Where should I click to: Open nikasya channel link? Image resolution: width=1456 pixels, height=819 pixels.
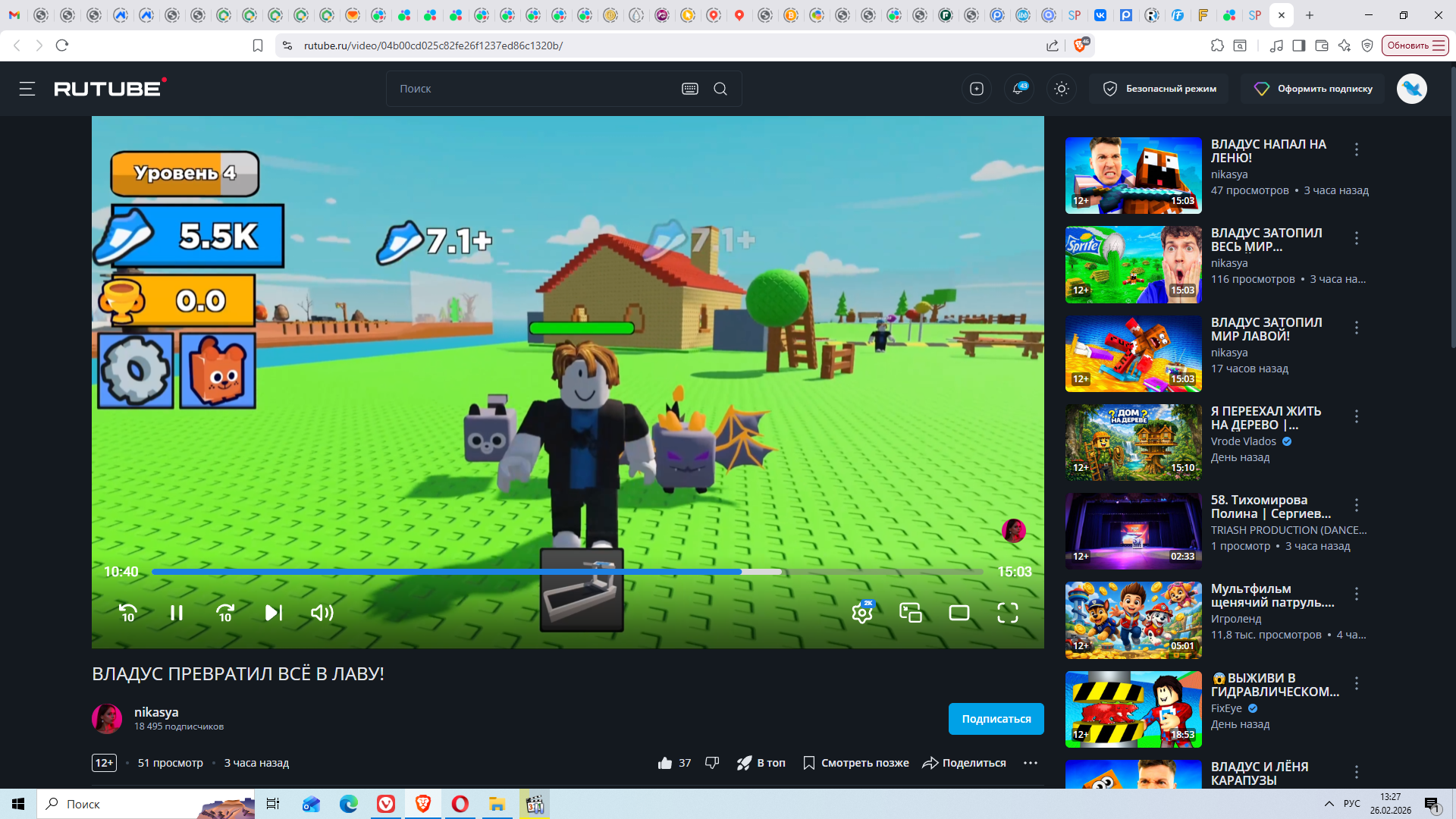pos(156,712)
